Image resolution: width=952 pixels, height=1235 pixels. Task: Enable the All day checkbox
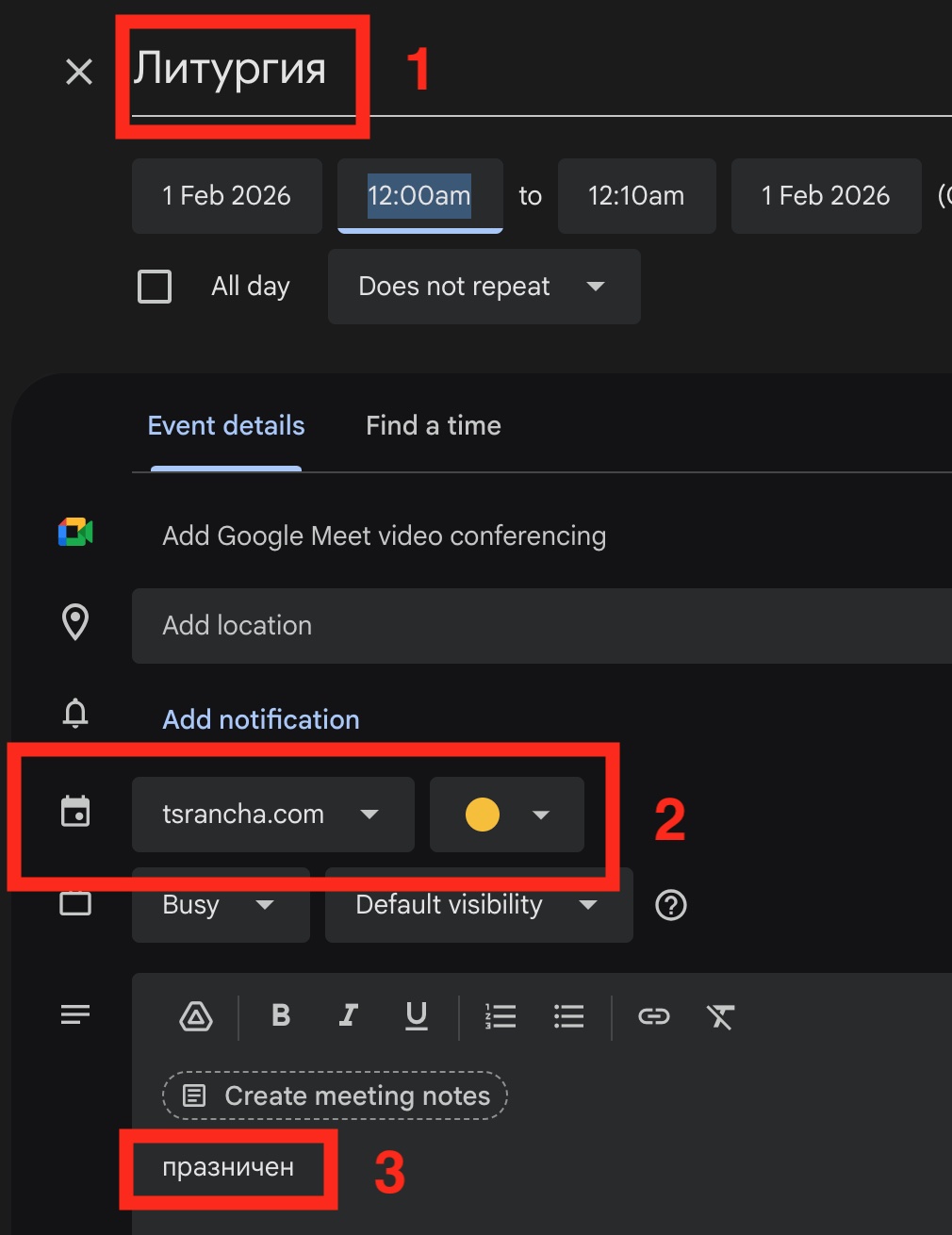[x=155, y=287]
